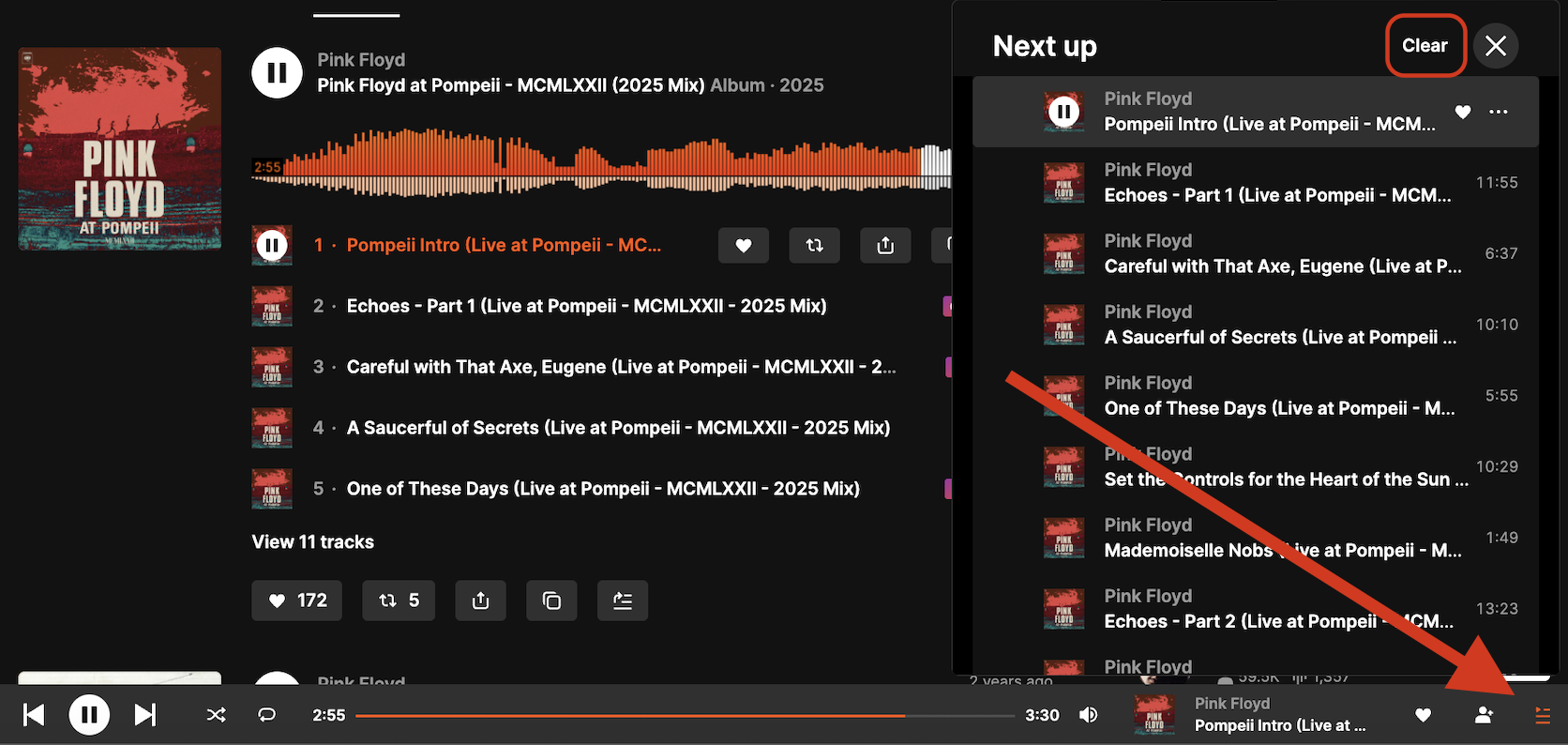Play Mademoiselle Nobs from the Next up list
Image resolution: width=1568 pixels, height=745 pixels.
click(1281, 550)
